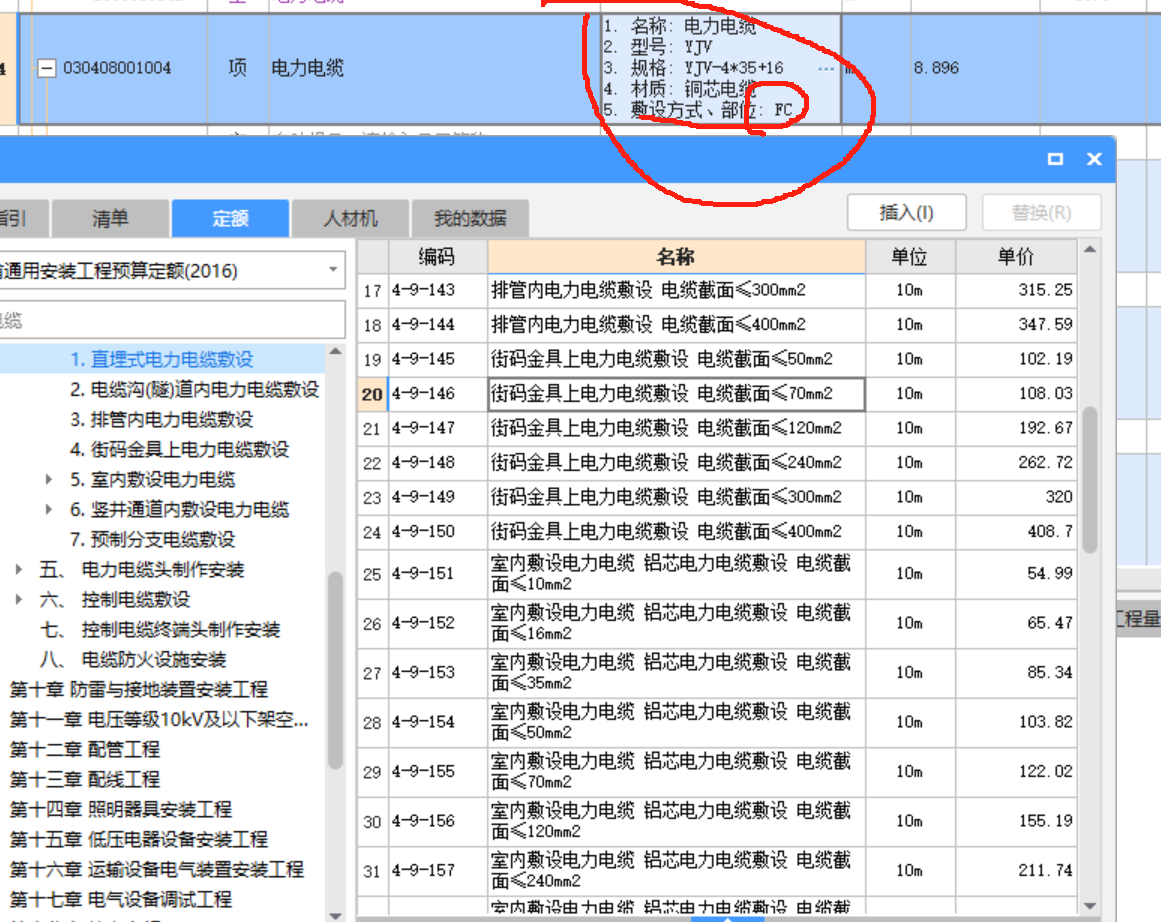This screenshot has height=922, width=1161.
Task: Open 第十五章 低压电器设备安装工程
Action: [138, 839]
